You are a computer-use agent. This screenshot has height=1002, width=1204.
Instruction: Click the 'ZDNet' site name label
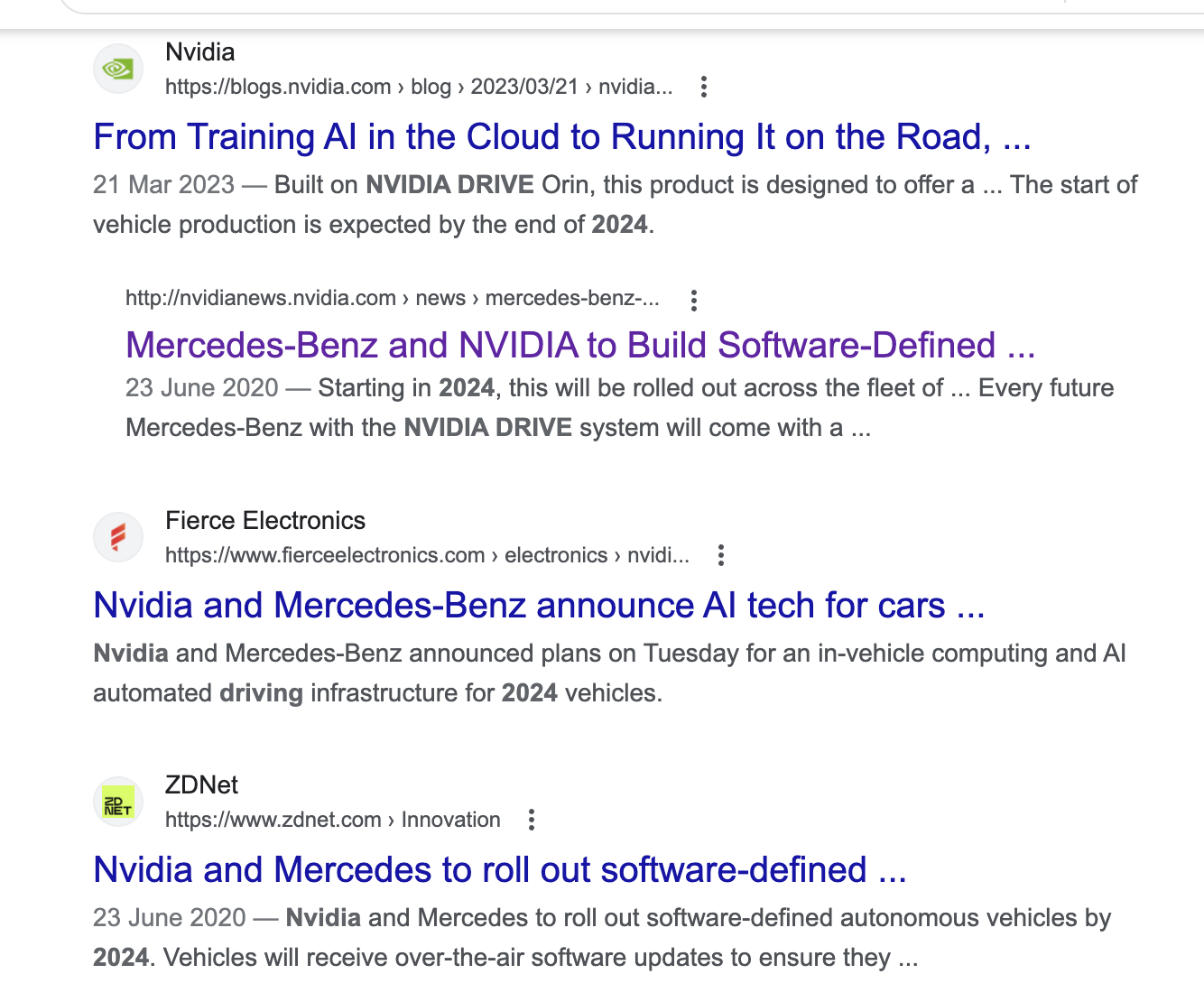tap(201, 785)
